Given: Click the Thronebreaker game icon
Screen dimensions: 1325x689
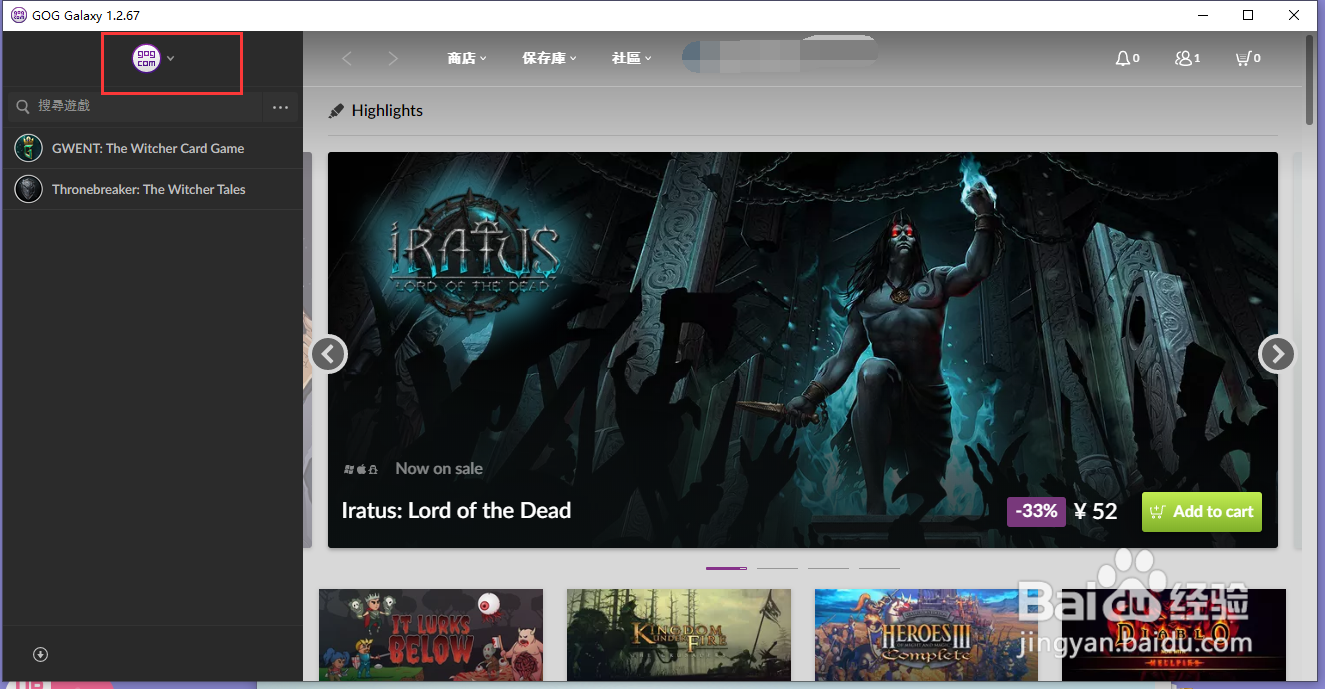Looking at the screenshot, I should coord(28,189).
